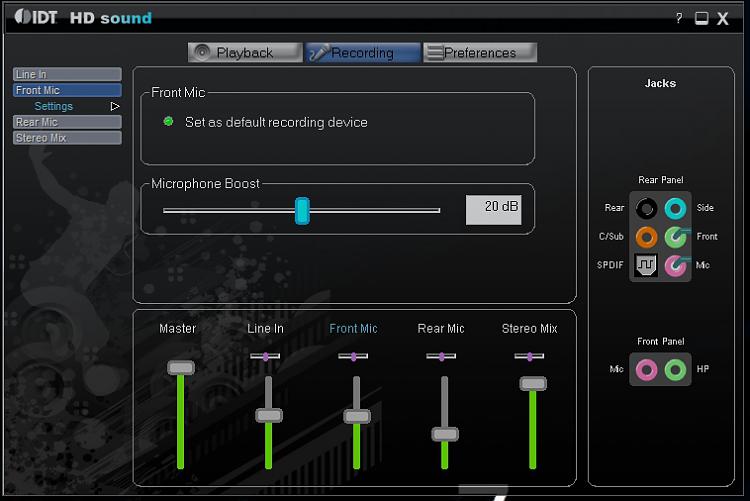Image resolution: width=750 pixels, height=501 pixels.
Task: Click the Rear Mic balance slider
Action: 441,356
